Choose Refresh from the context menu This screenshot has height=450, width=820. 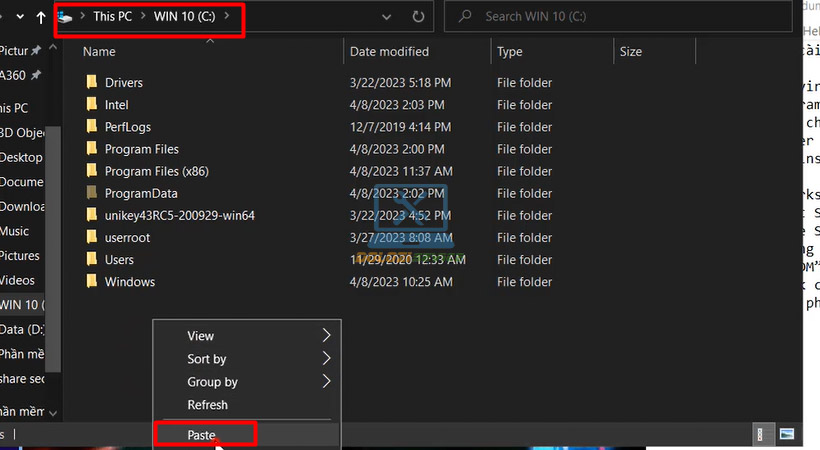[x=208, y=405]
